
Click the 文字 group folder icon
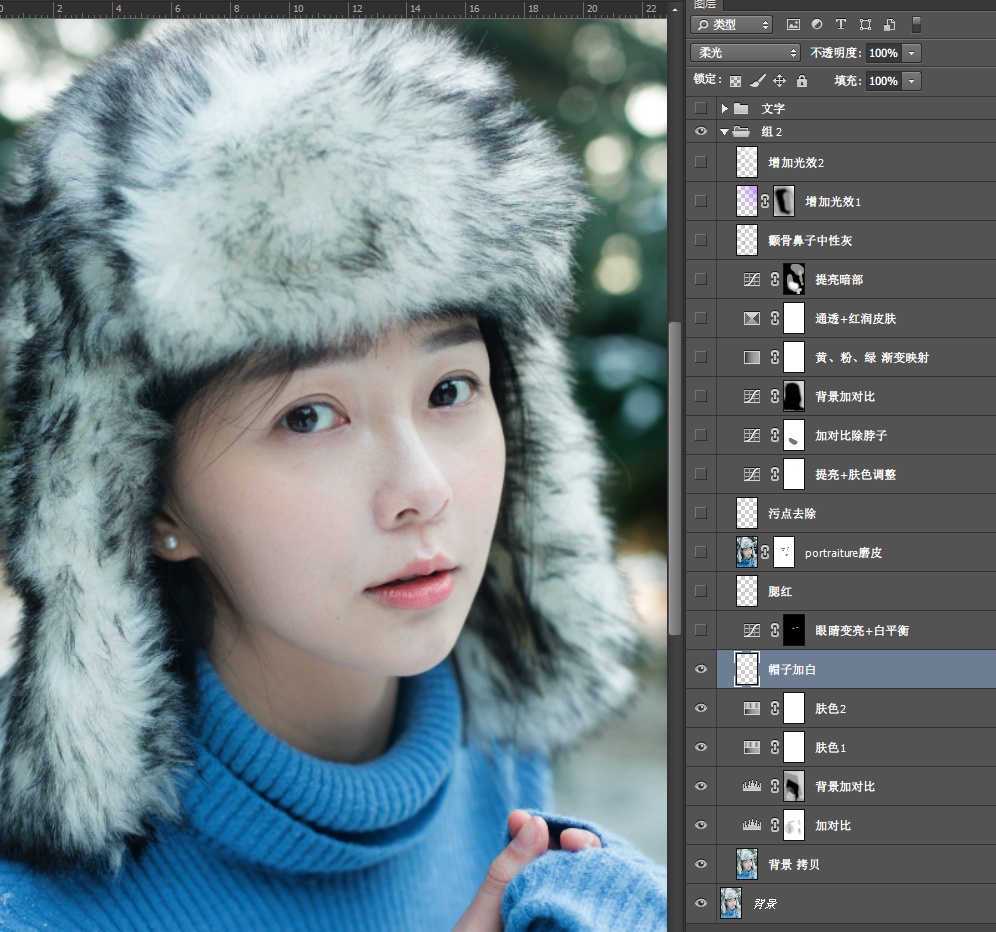741,109
